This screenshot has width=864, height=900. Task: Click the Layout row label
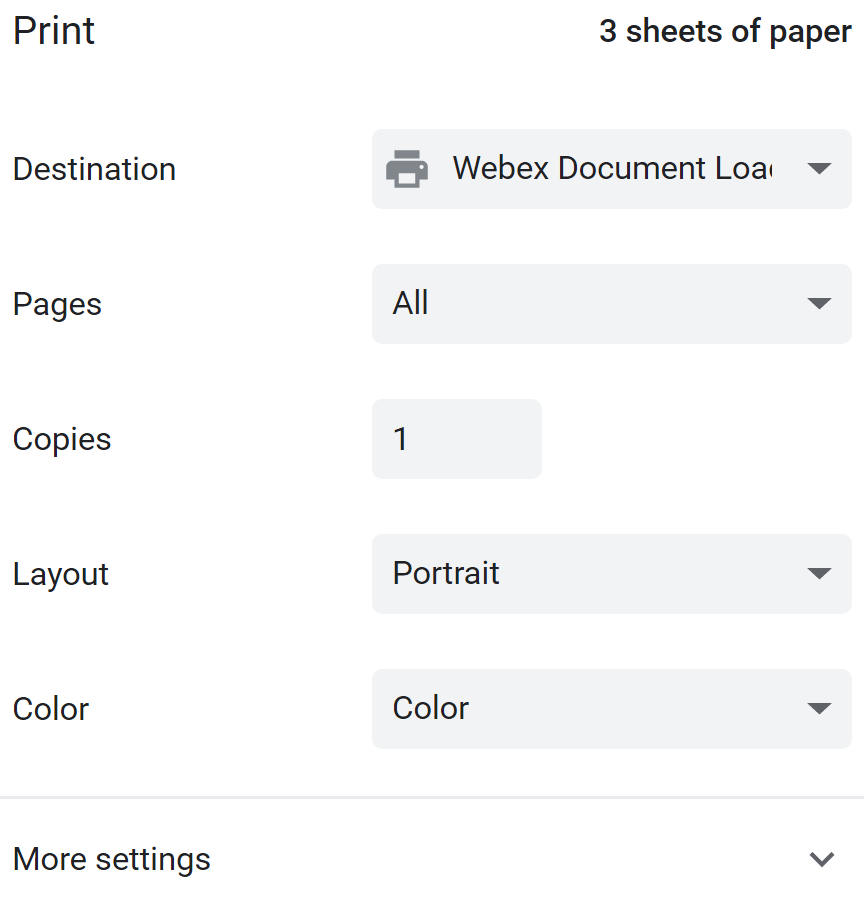(x=61, y=574)
